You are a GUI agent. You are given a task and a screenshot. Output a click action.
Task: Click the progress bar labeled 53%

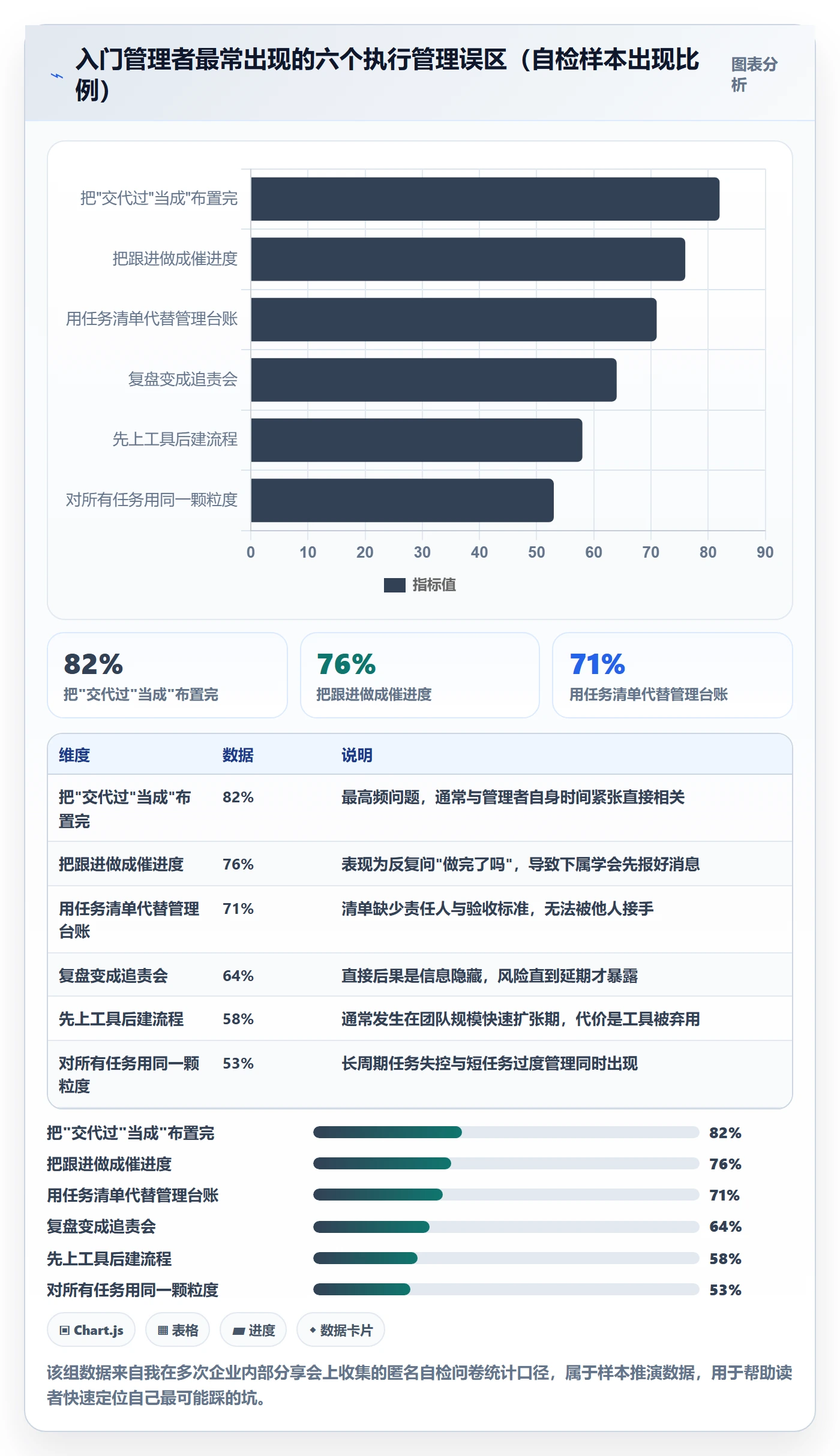(506, 1289)
